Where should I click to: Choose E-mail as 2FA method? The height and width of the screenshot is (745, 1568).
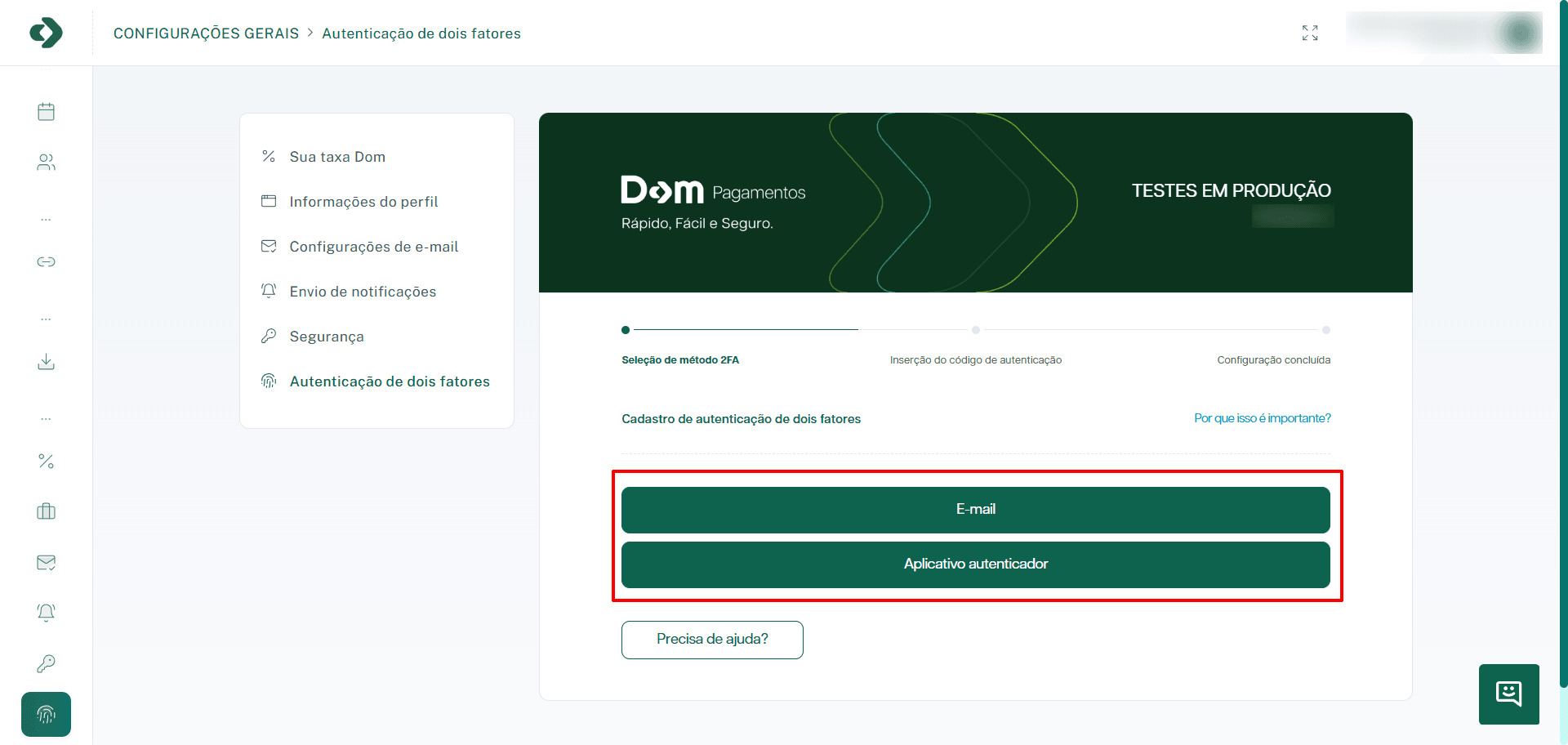pos(975,509)
